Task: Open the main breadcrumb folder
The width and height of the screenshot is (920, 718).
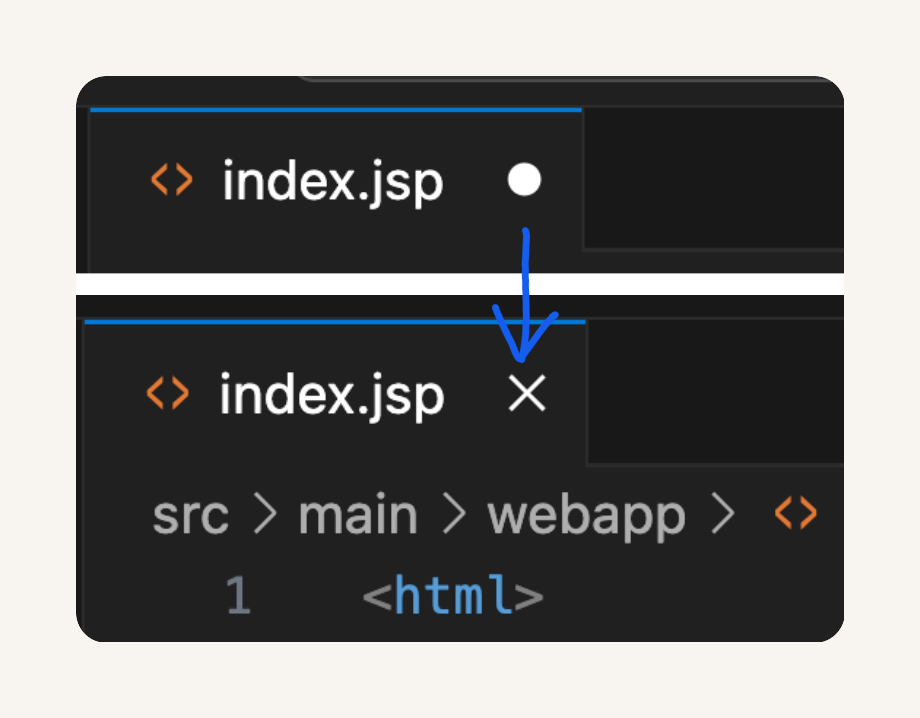Action: [x=358, y=514]
